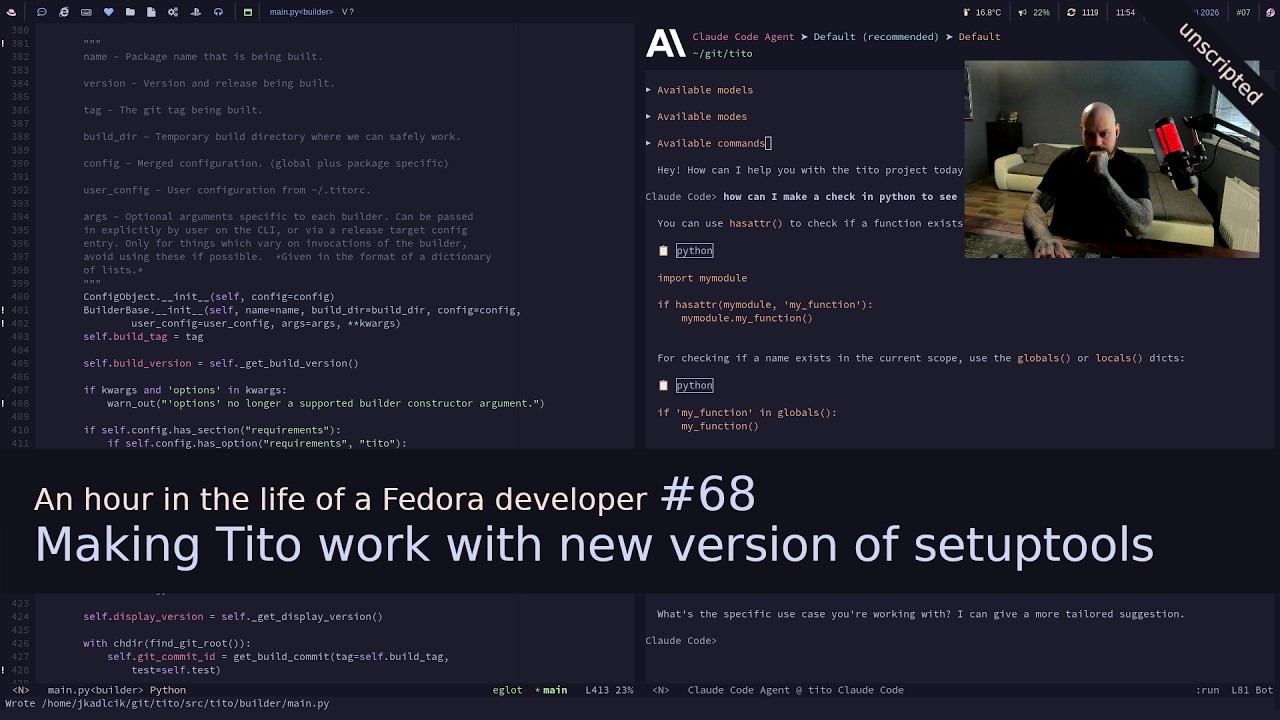Click the 'eglot' modeline indicator

pos(507,690)
